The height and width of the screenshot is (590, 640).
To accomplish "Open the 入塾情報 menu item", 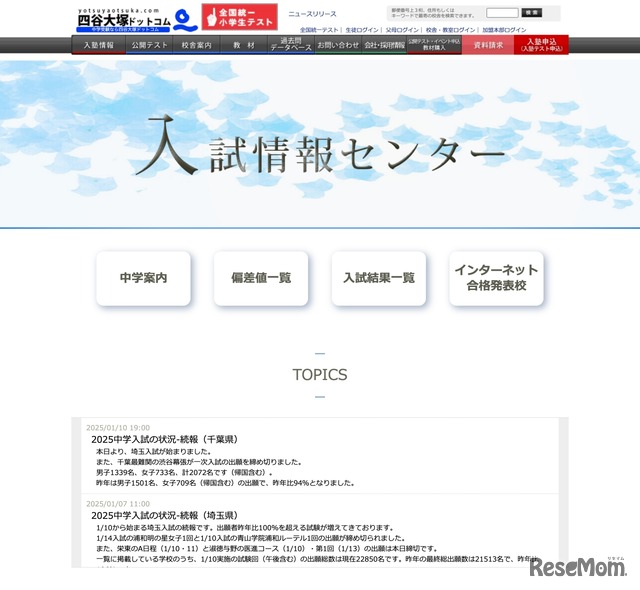I will coord(99,46).
